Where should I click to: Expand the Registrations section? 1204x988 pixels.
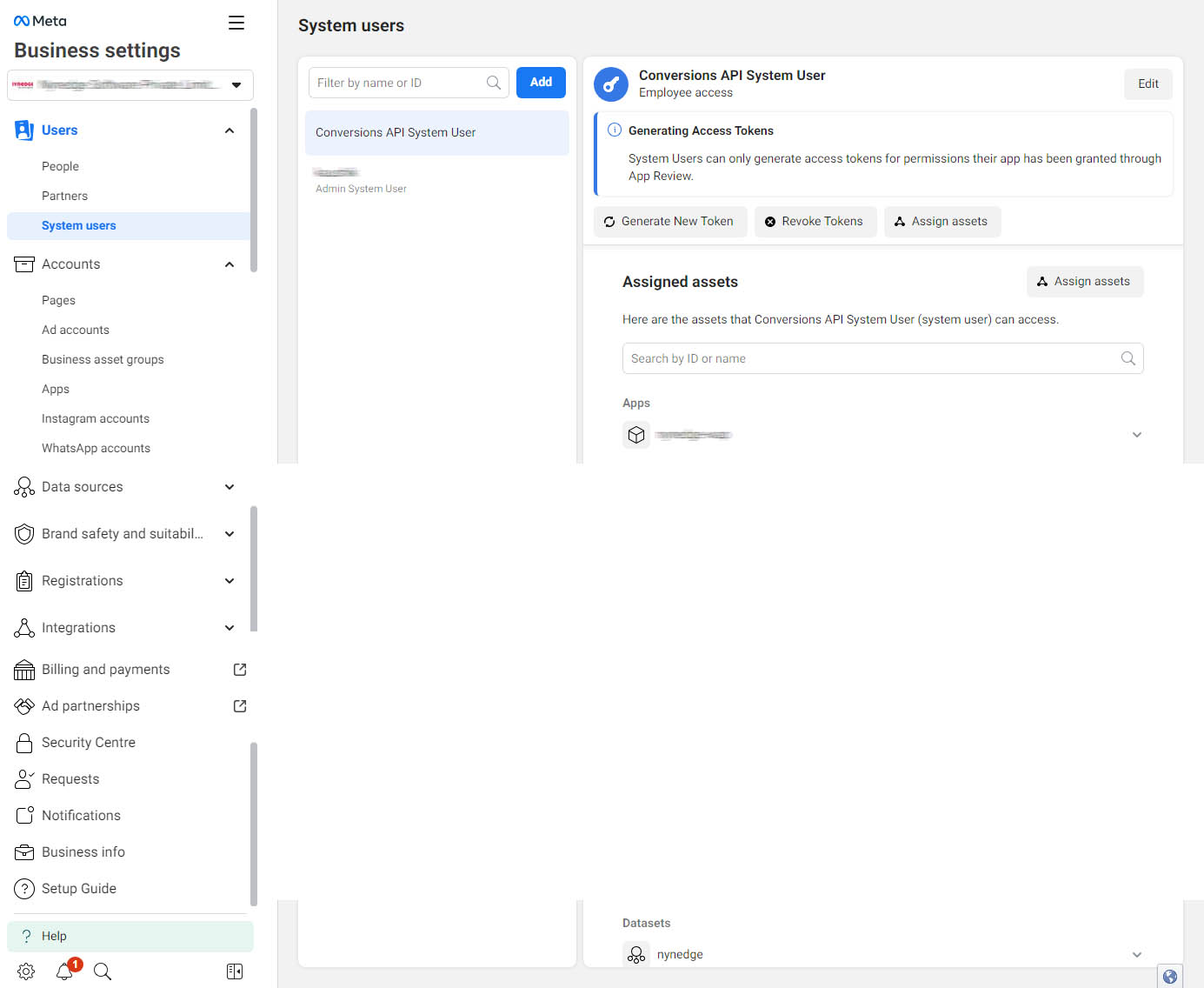pyautogui.click(x=229, y=581)
